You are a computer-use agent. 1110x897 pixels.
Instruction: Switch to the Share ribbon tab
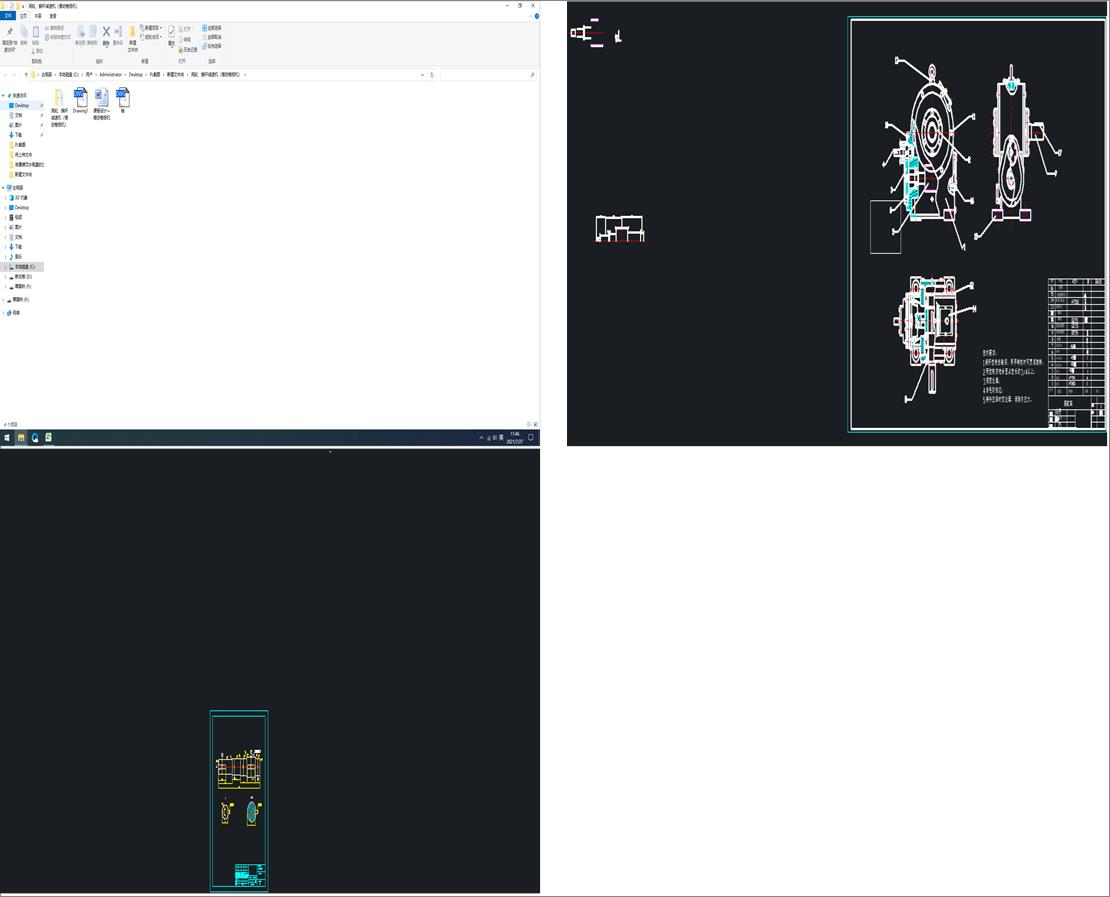(38, 16)
